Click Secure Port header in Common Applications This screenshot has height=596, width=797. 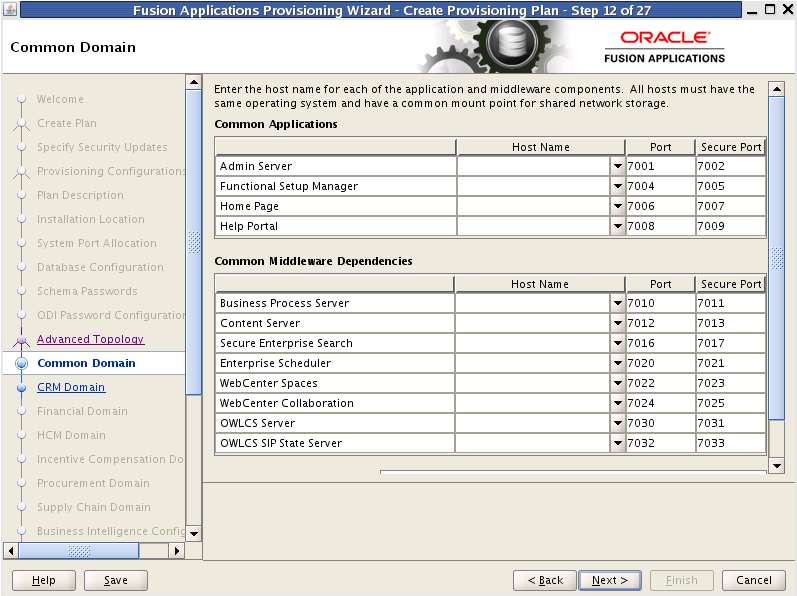pos(730,147)
